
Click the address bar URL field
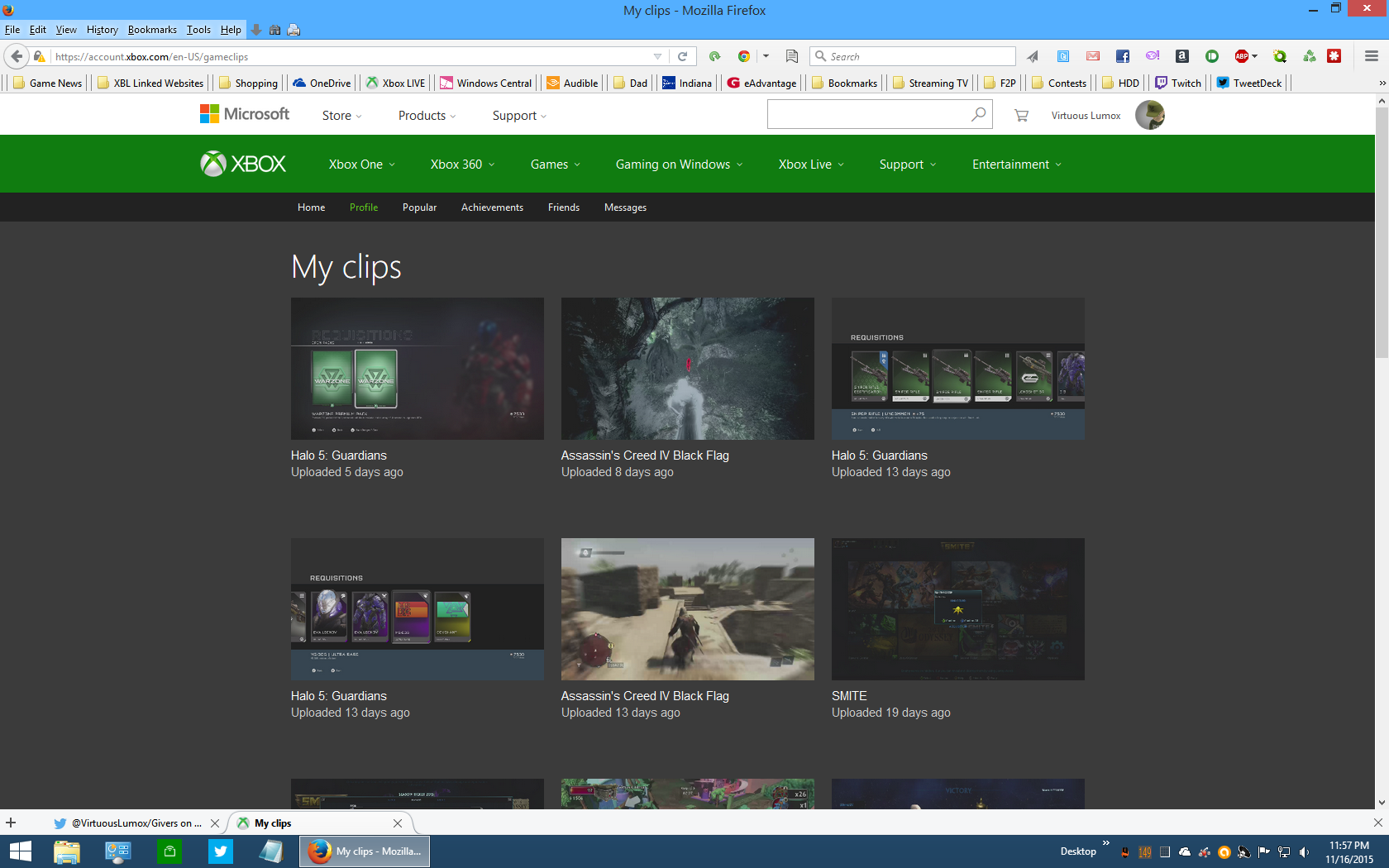click(351, 56)
